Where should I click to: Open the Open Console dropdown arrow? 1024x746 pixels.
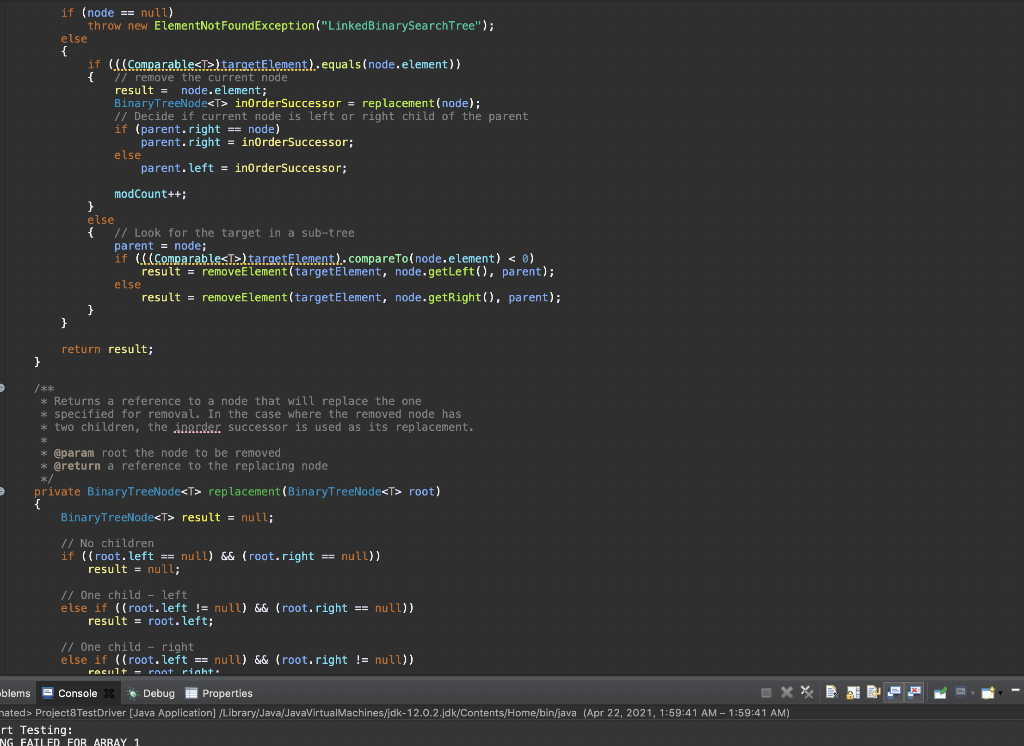pos(1000,693)
